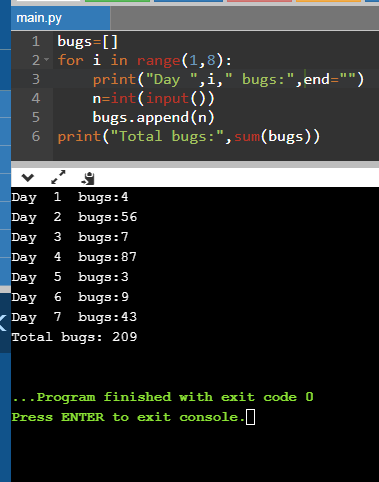
Task: Collapse the console with the chevron icon
Action: point(28,178)
